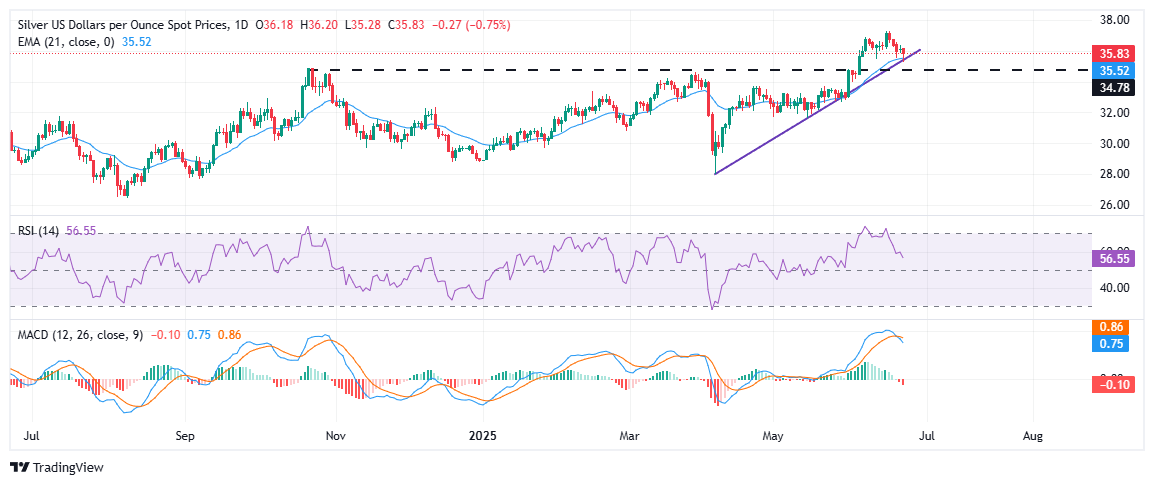1154x485 pixels.
Task: Click the TradingView logo icon
Action: click(x=19, y=467)
